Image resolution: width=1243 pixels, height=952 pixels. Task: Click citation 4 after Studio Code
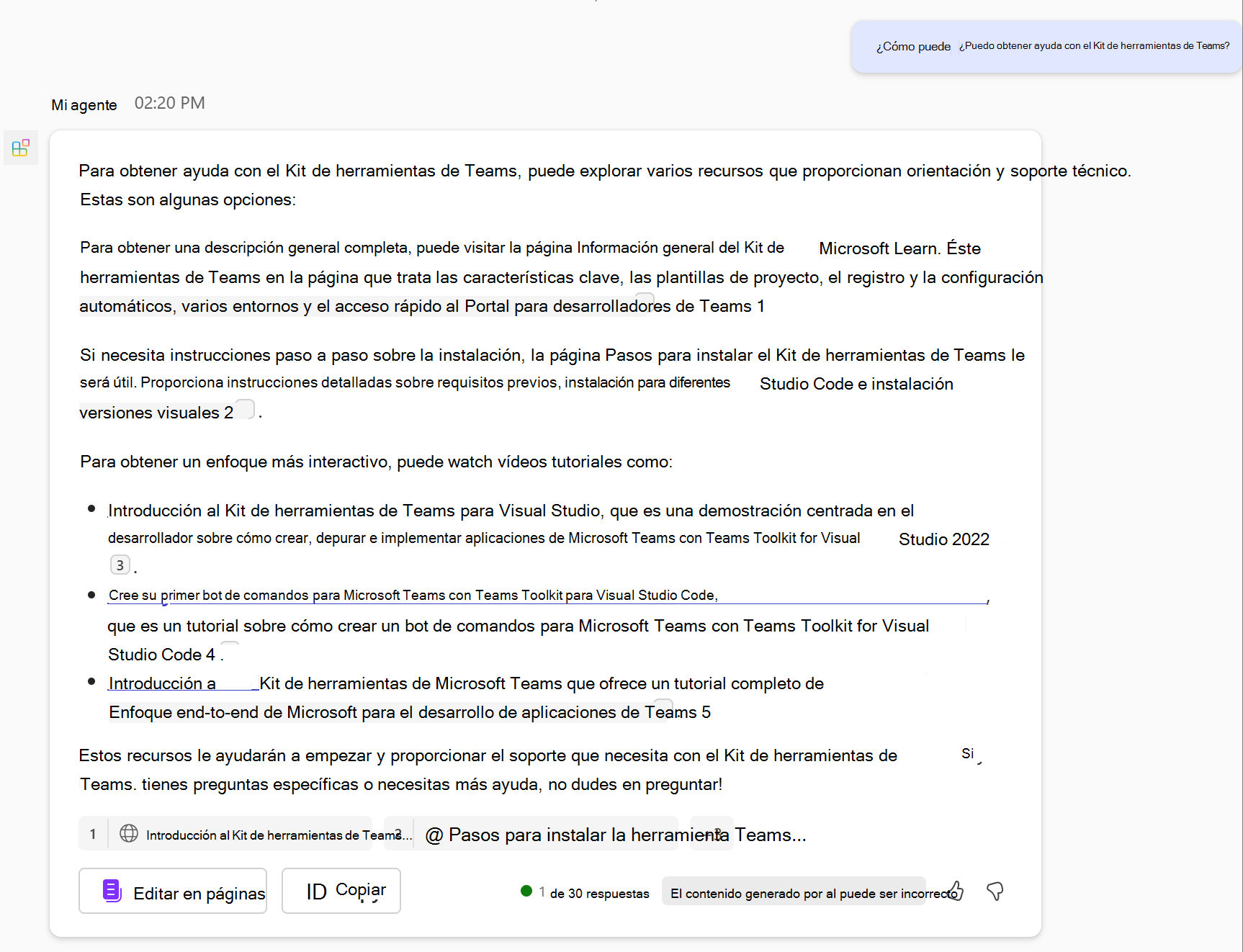[211, 655]
